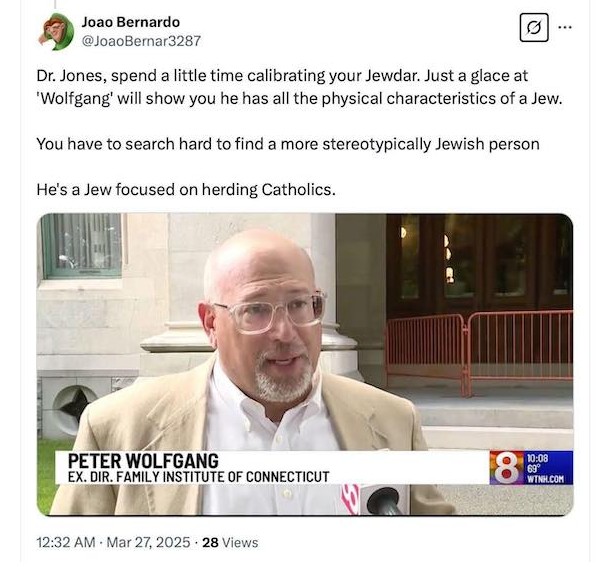Click the channel 8 logo in image

click(x=506, y=468)
